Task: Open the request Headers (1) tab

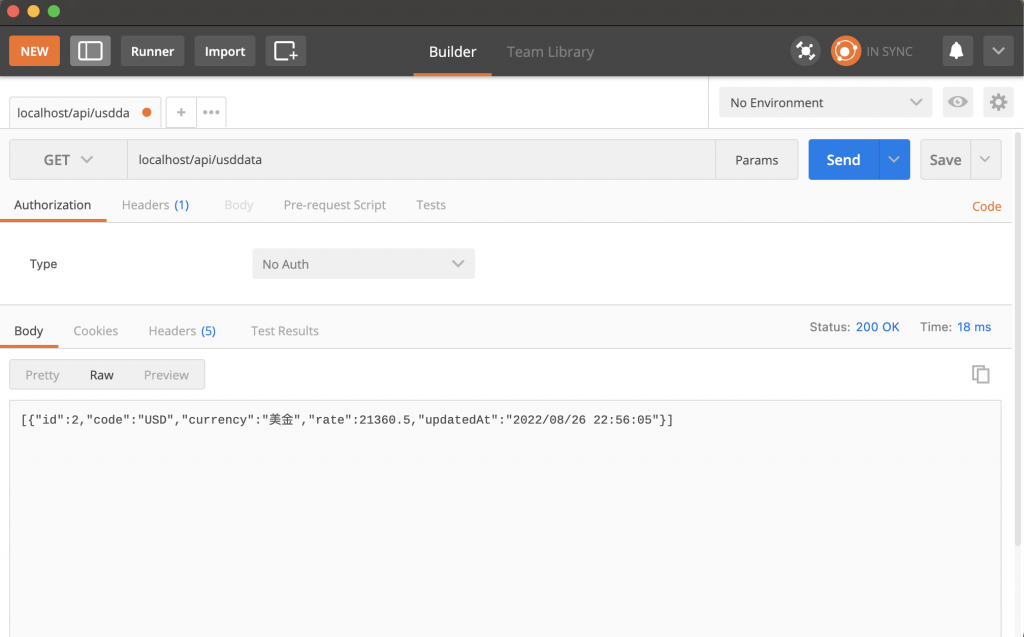Action: tap(155, 205)
